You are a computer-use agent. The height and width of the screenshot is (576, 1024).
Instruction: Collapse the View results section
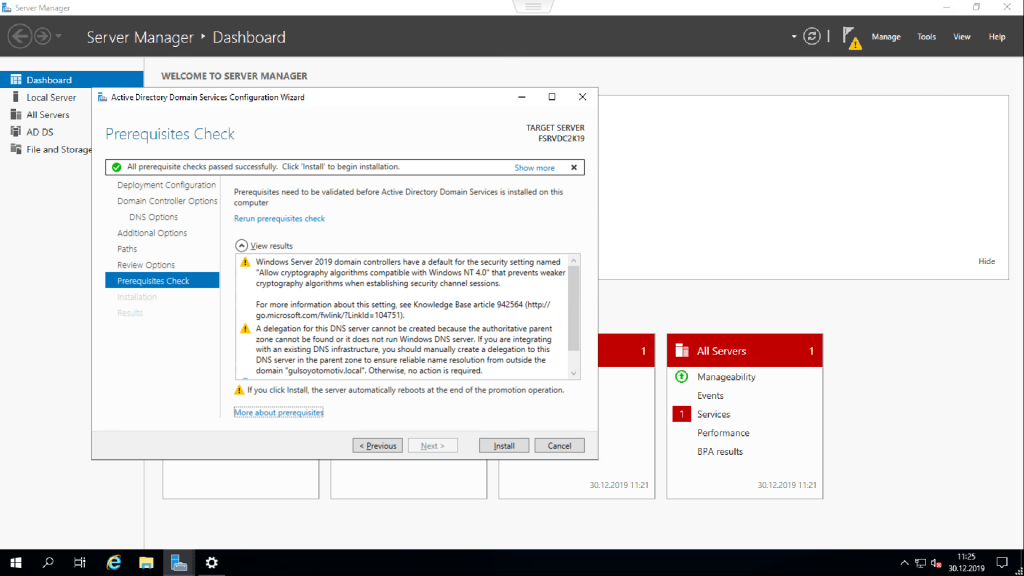(241, 245)
